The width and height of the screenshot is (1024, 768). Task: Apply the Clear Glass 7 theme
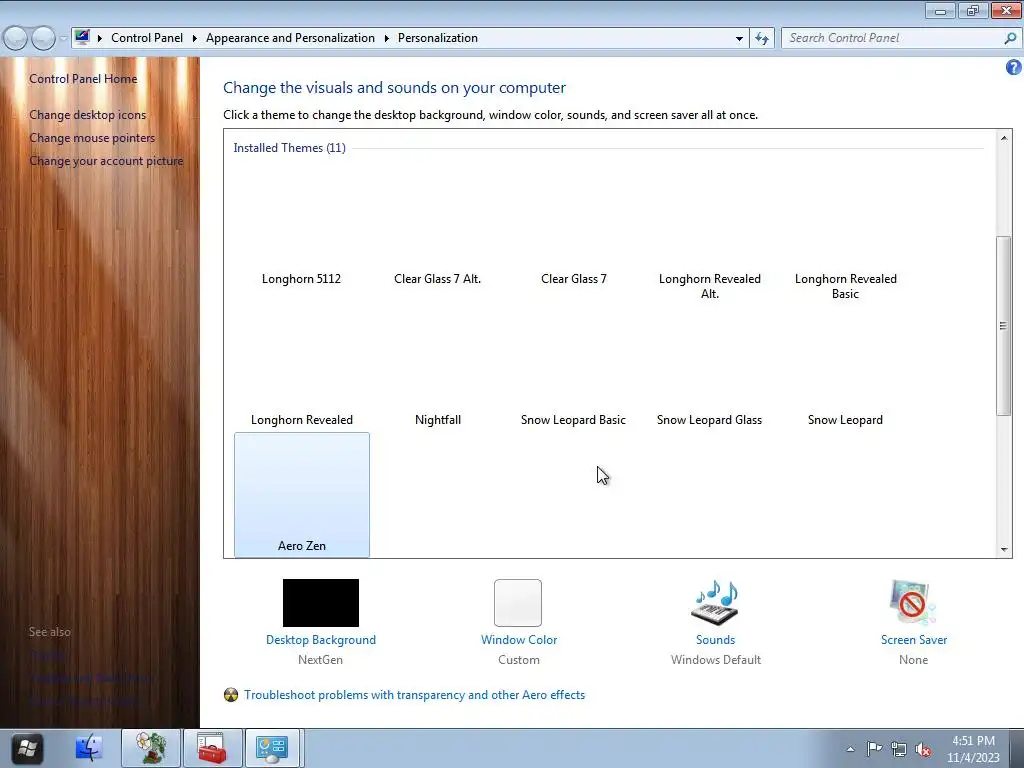573,225
